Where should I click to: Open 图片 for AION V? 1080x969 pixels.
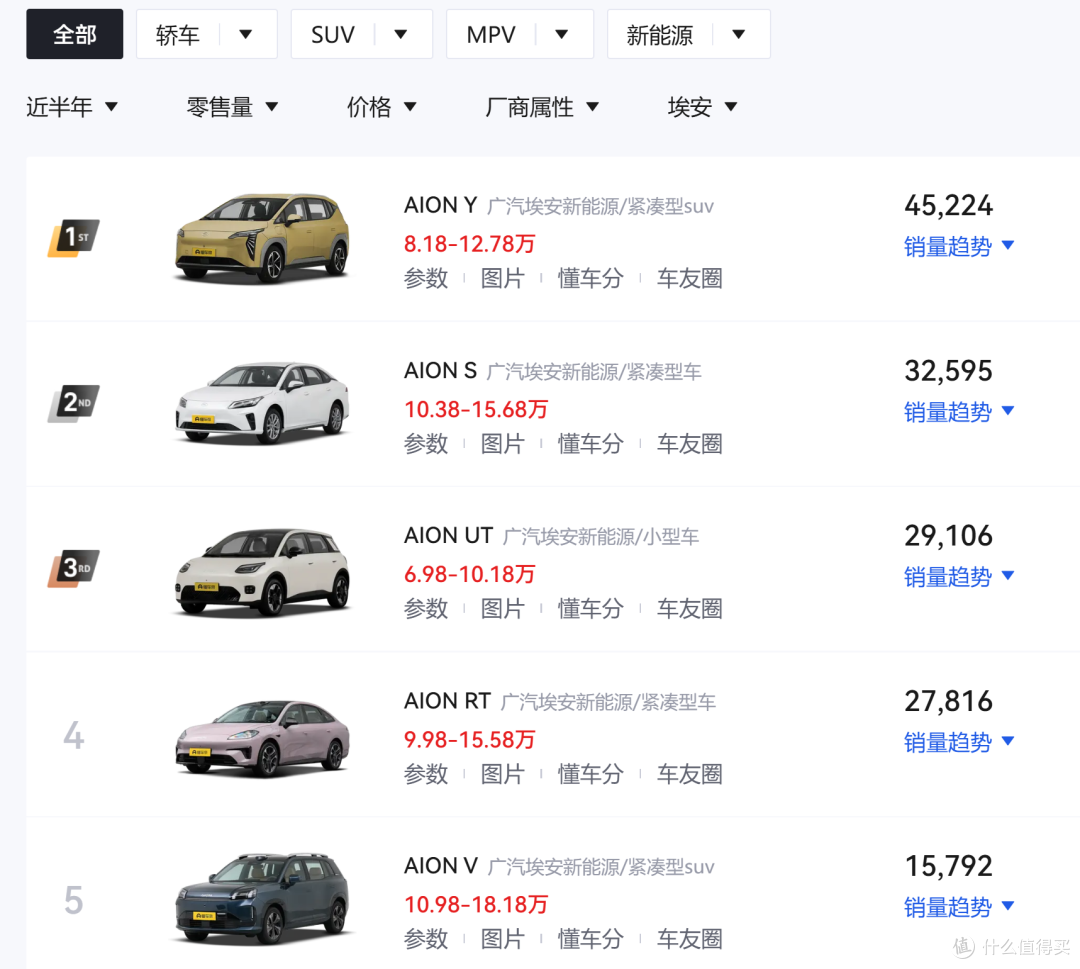(503, 938)
